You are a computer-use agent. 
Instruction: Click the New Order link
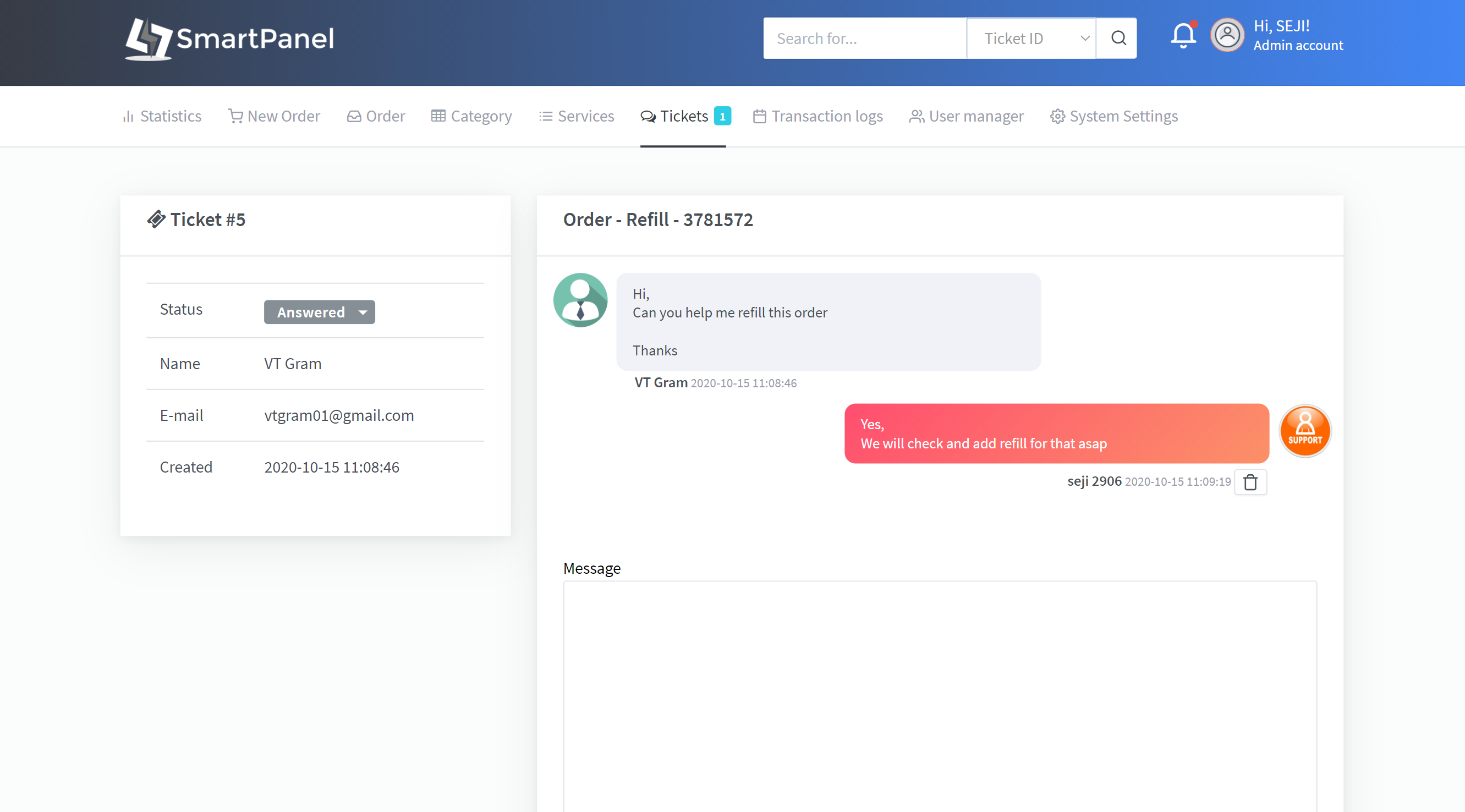tap(274, 116)
